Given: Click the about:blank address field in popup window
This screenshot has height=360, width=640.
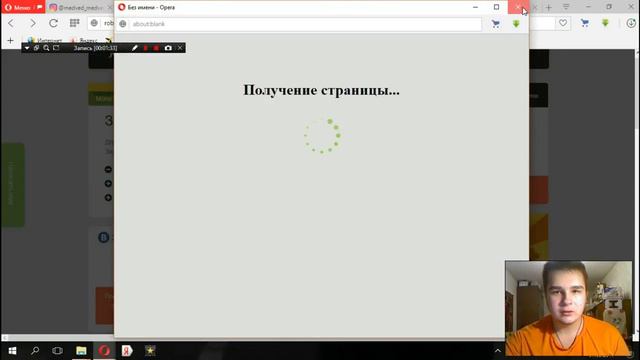Looking at the screenshot, I should click(x=305, y=24).
